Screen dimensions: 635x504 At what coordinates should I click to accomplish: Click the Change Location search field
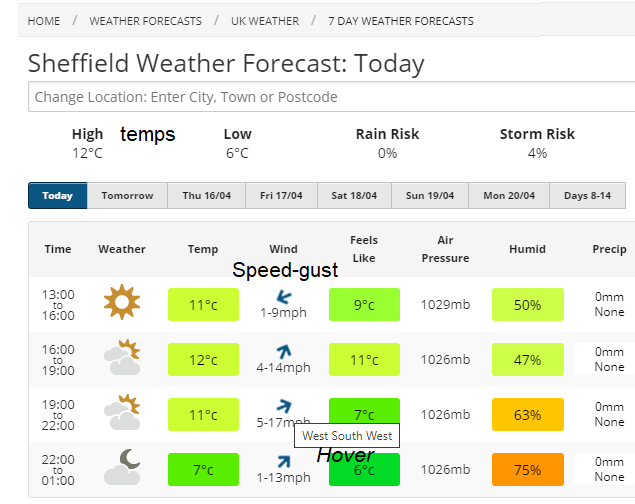click(330, 97)
